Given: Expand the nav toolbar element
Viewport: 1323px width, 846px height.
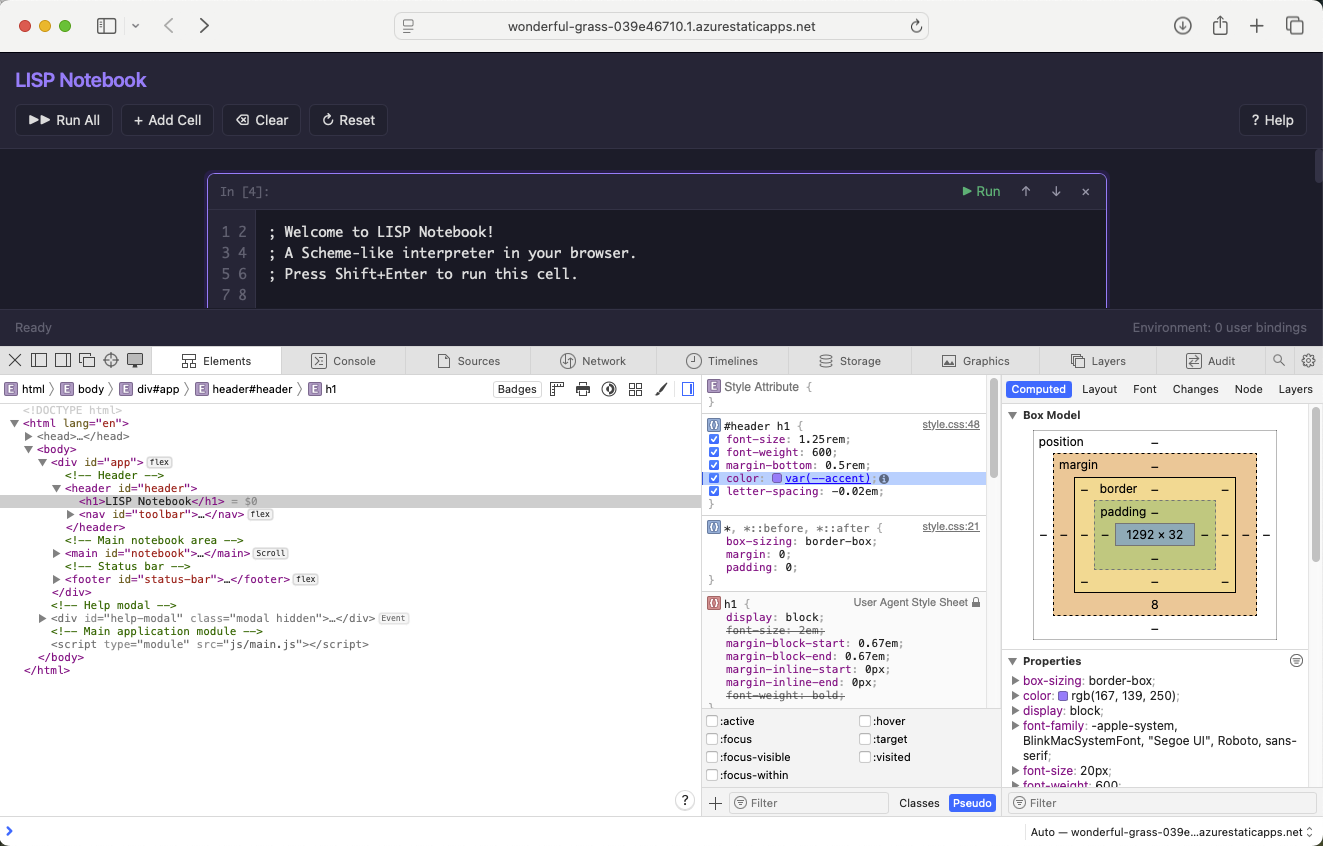Looking at the screenshot, I should (x=70, y=514).
